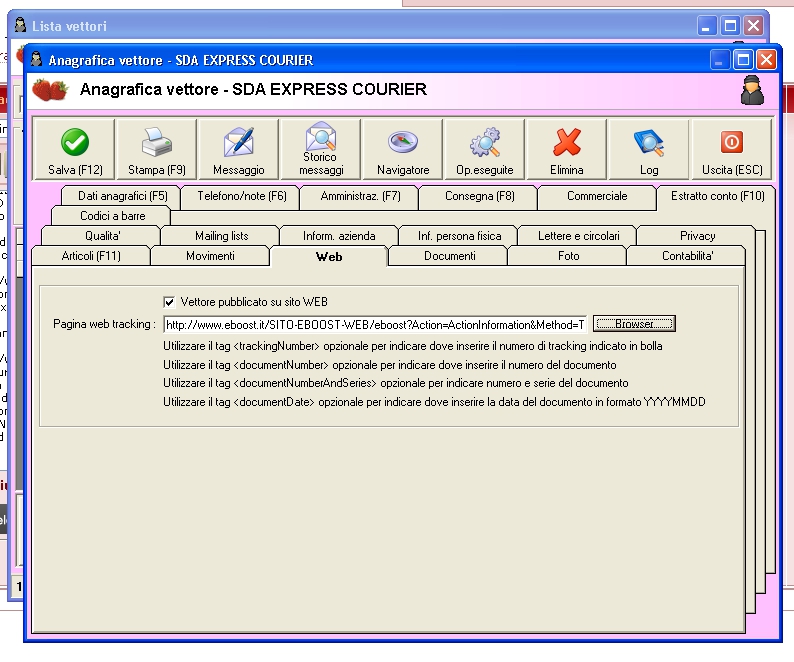Minimize the Lista vettori window
Screen dimensions: 794x662
click(706, 25)
